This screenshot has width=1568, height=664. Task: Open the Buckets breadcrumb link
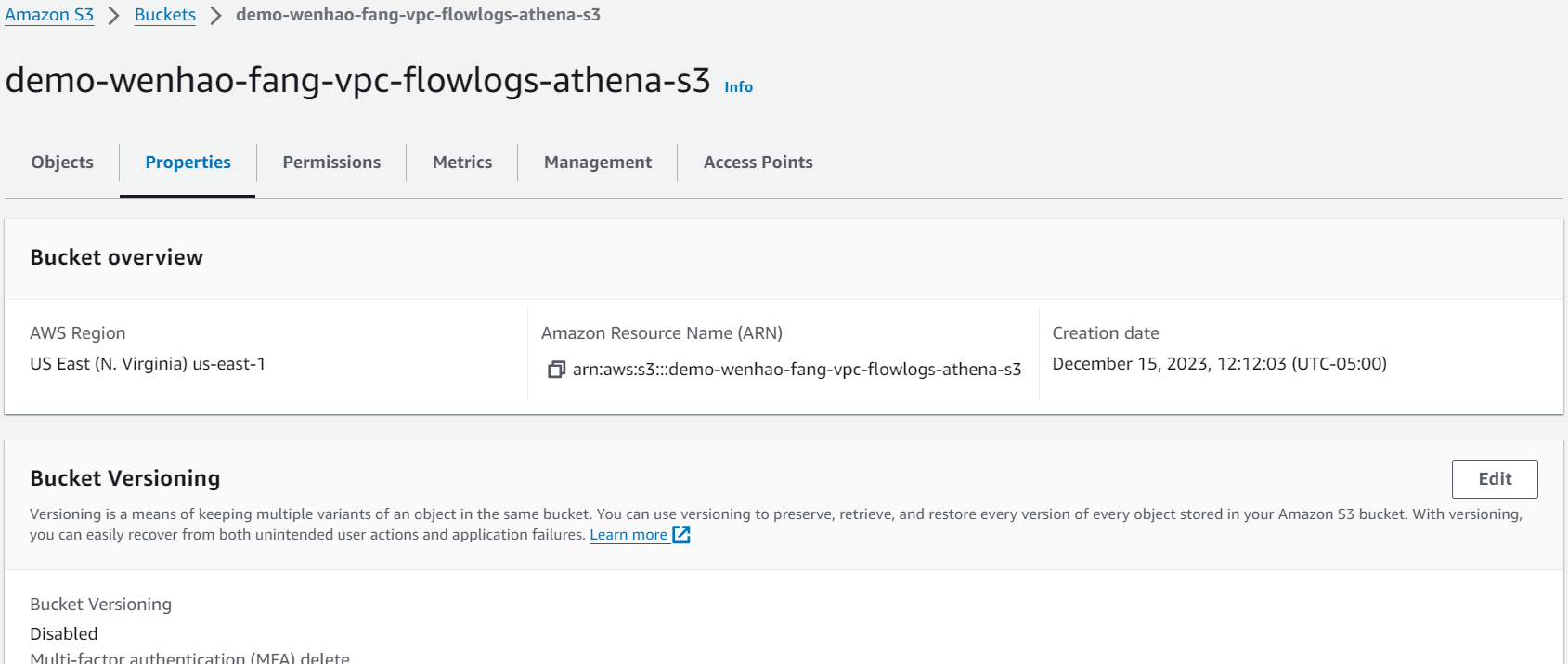click(x=165, y=15)
